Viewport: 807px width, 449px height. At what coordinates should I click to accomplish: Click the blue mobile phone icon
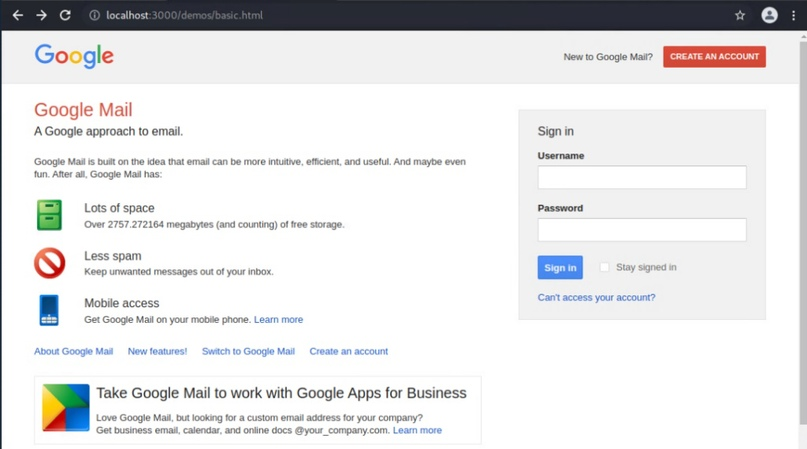(49, 310)
